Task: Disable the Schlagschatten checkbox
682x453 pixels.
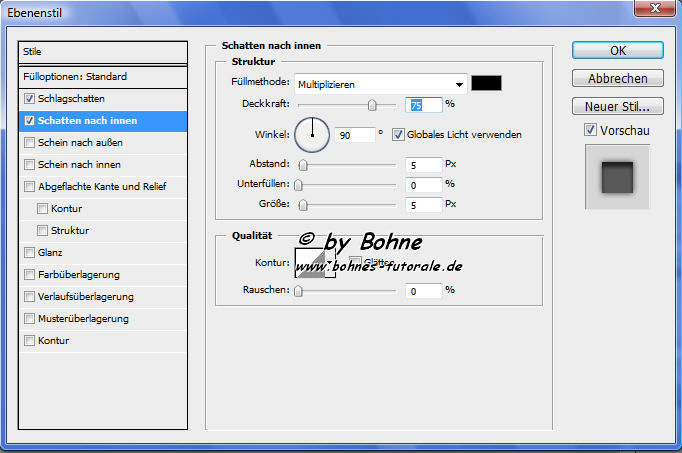Action: pyautogui.click(x=29, y=99)
